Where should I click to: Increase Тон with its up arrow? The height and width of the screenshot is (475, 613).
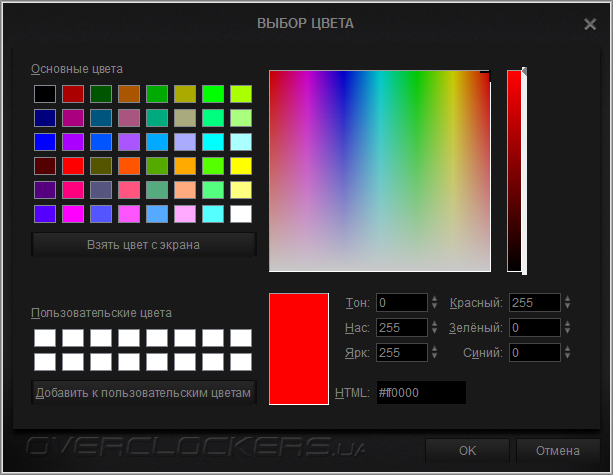pos(434,298)
